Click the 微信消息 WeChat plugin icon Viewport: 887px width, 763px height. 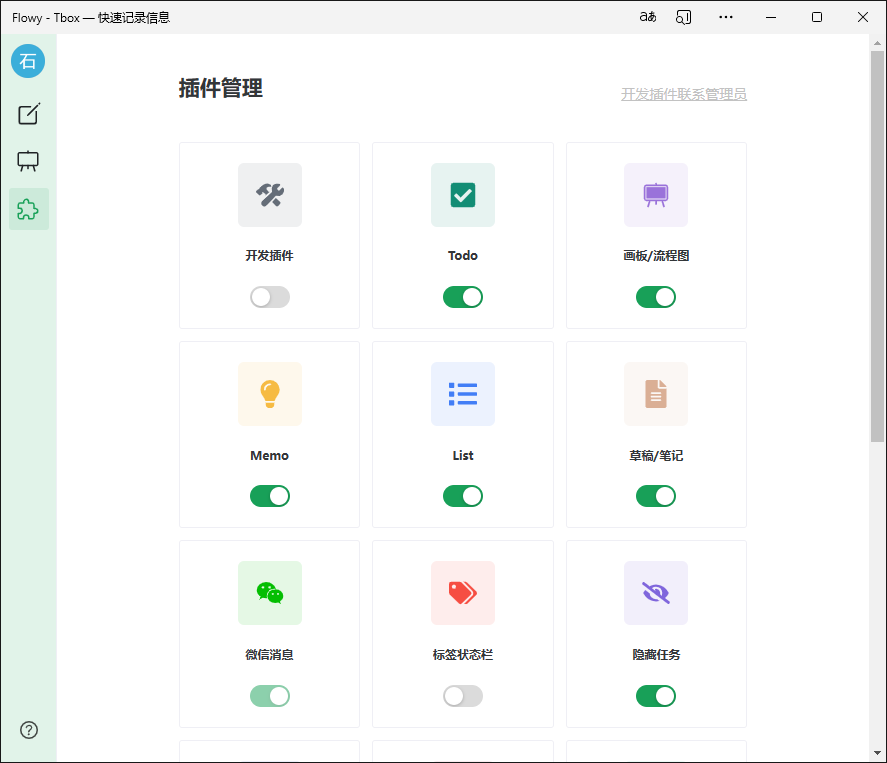pyautogui.click(x=269, y=593)
